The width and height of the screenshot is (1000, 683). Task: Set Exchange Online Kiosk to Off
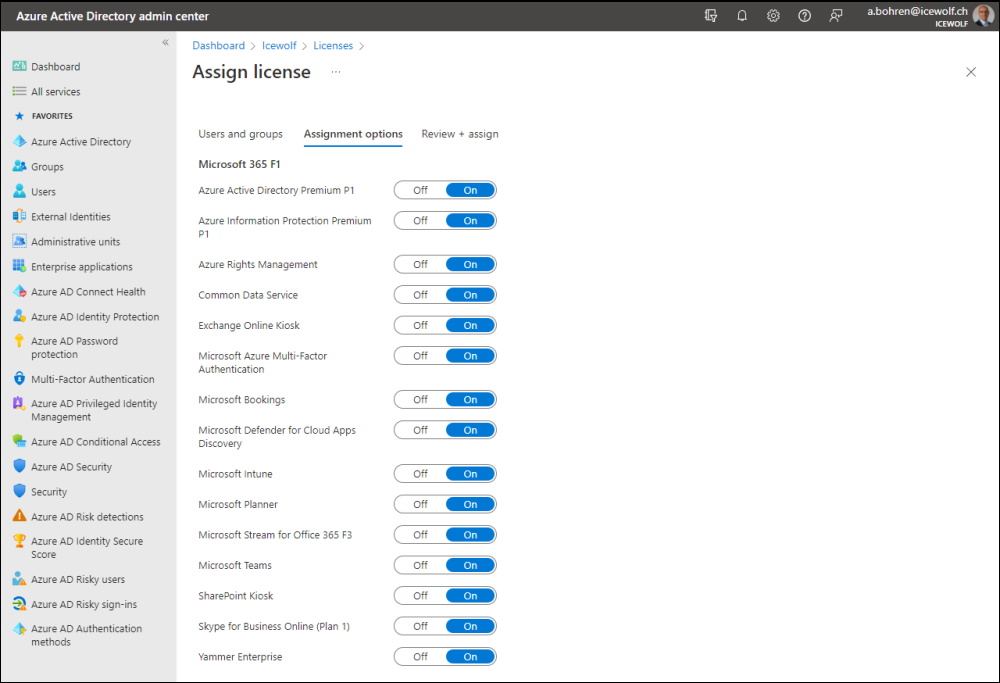pyautogui.click(x=420, y=325)
